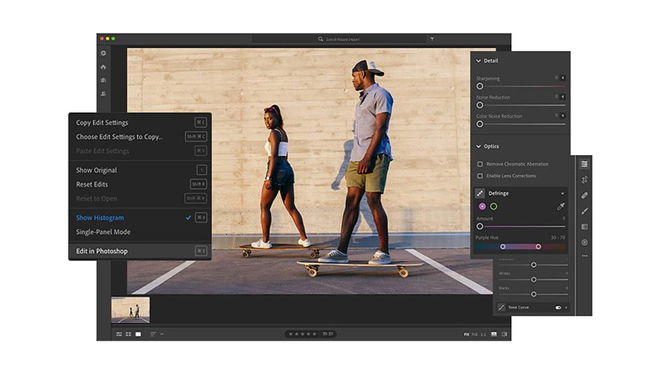Select the green fringe color circle
The image size is (660, 371).
point(493,206)
